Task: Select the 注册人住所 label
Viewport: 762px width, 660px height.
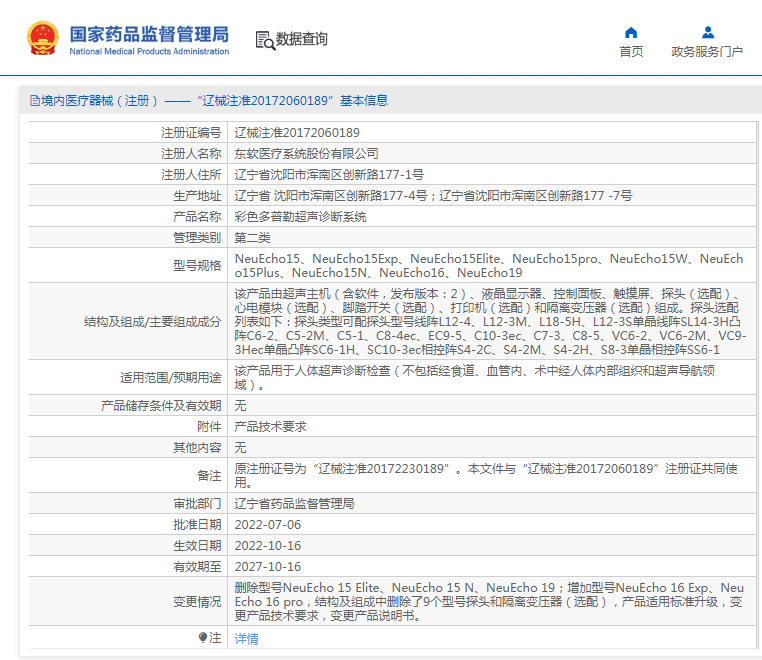Action: pyautogui.click(x=191, y=174)
